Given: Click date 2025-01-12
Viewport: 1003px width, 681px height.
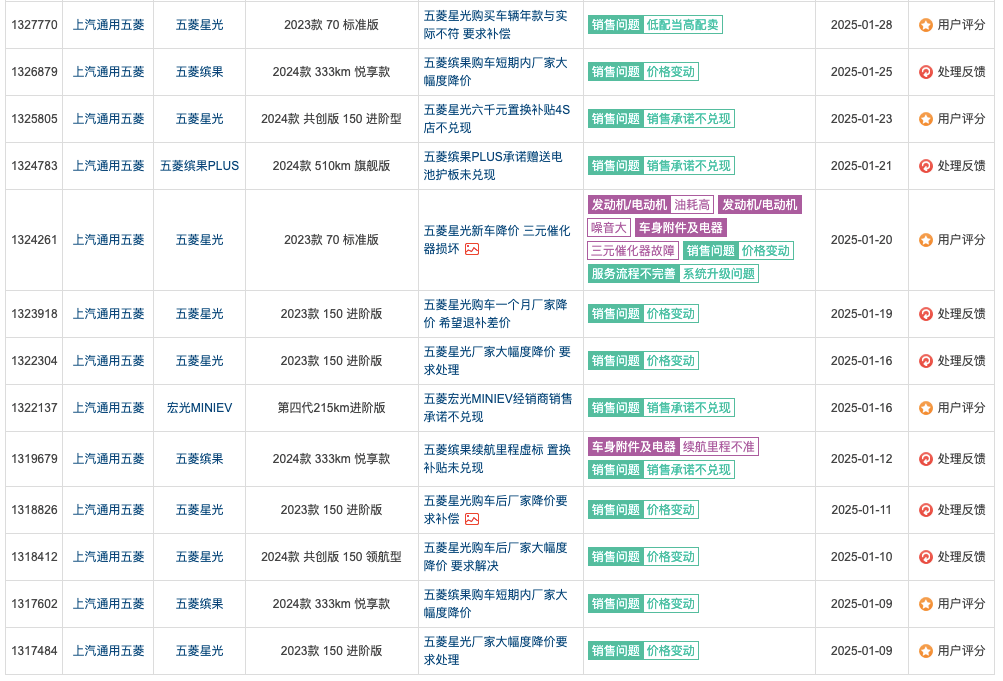Looking at the screenshot, I should (862, 459).
